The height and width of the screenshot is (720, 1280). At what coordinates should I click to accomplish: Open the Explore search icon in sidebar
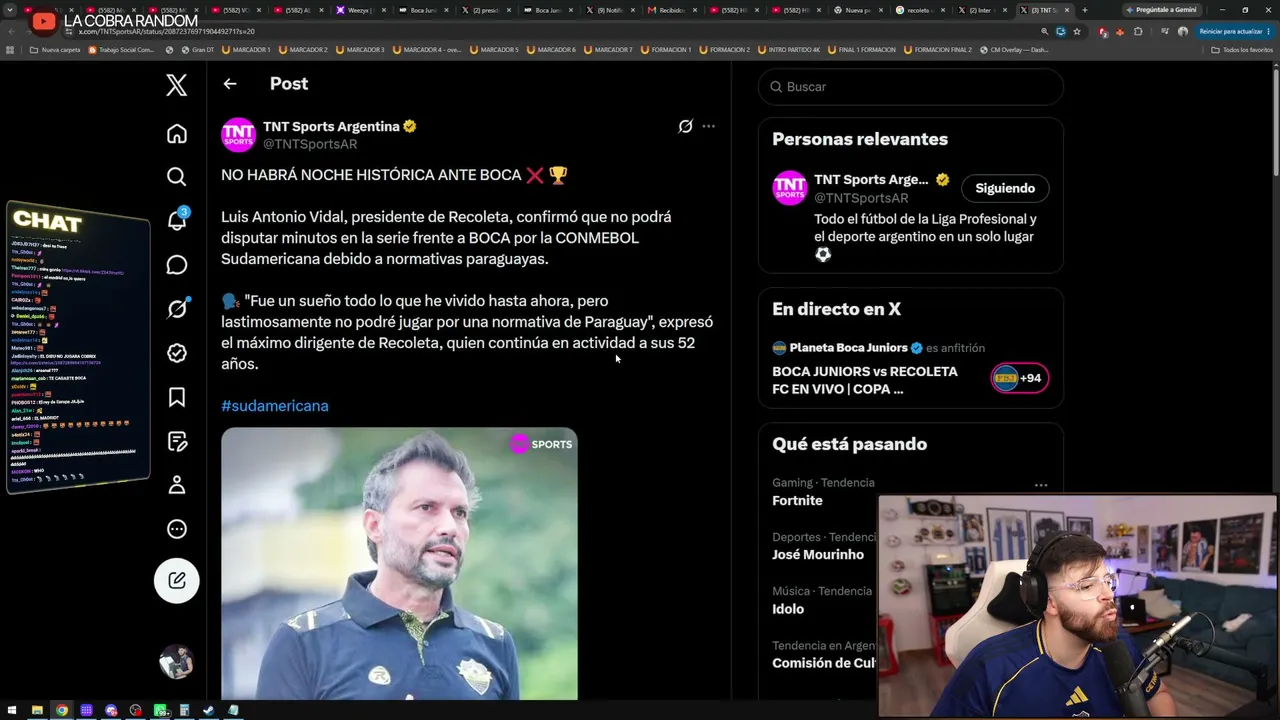click(x=177, y=177)
